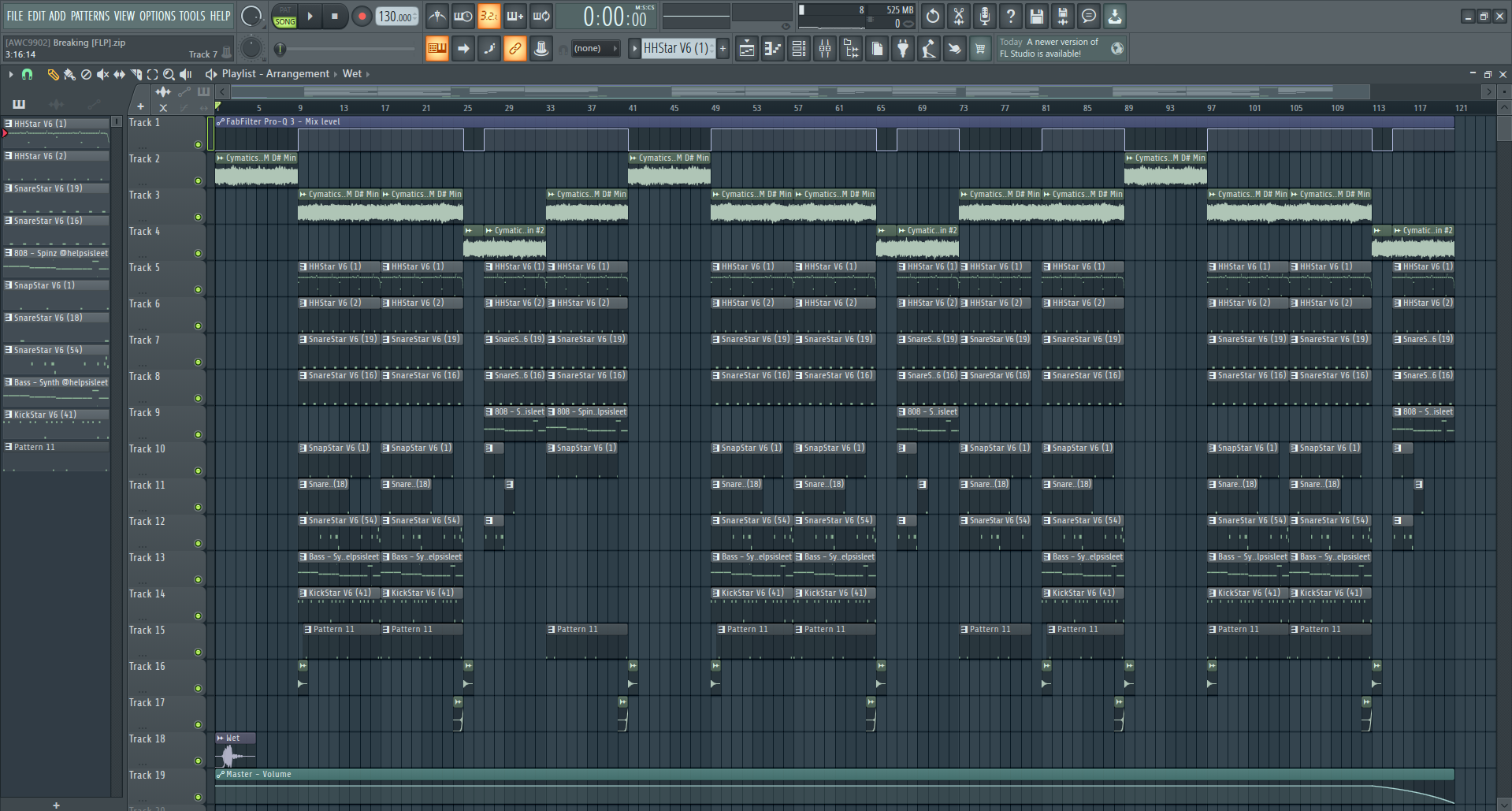The width and height of the screenshot is (1512, 811).
Task: Click the stamp-shaped toolbar icon
Action: 541,49
